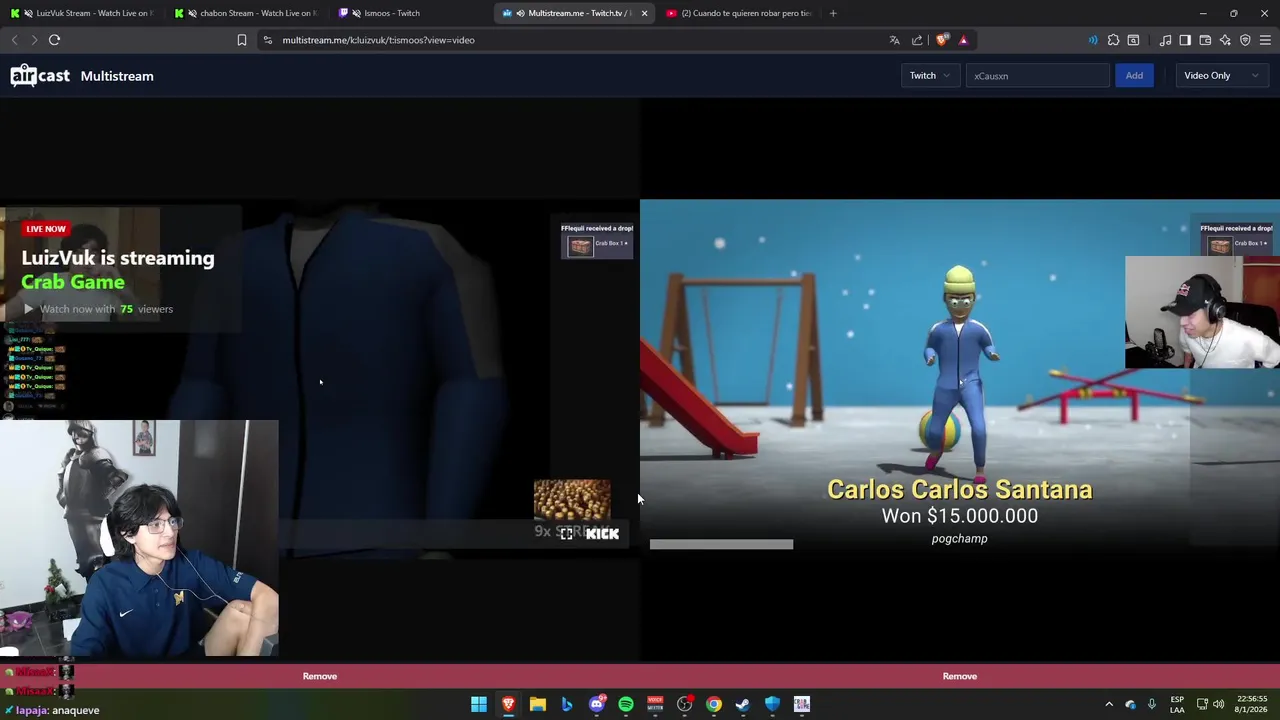
Task: Remove the right lsmoos stream
Action: point(960,676)
